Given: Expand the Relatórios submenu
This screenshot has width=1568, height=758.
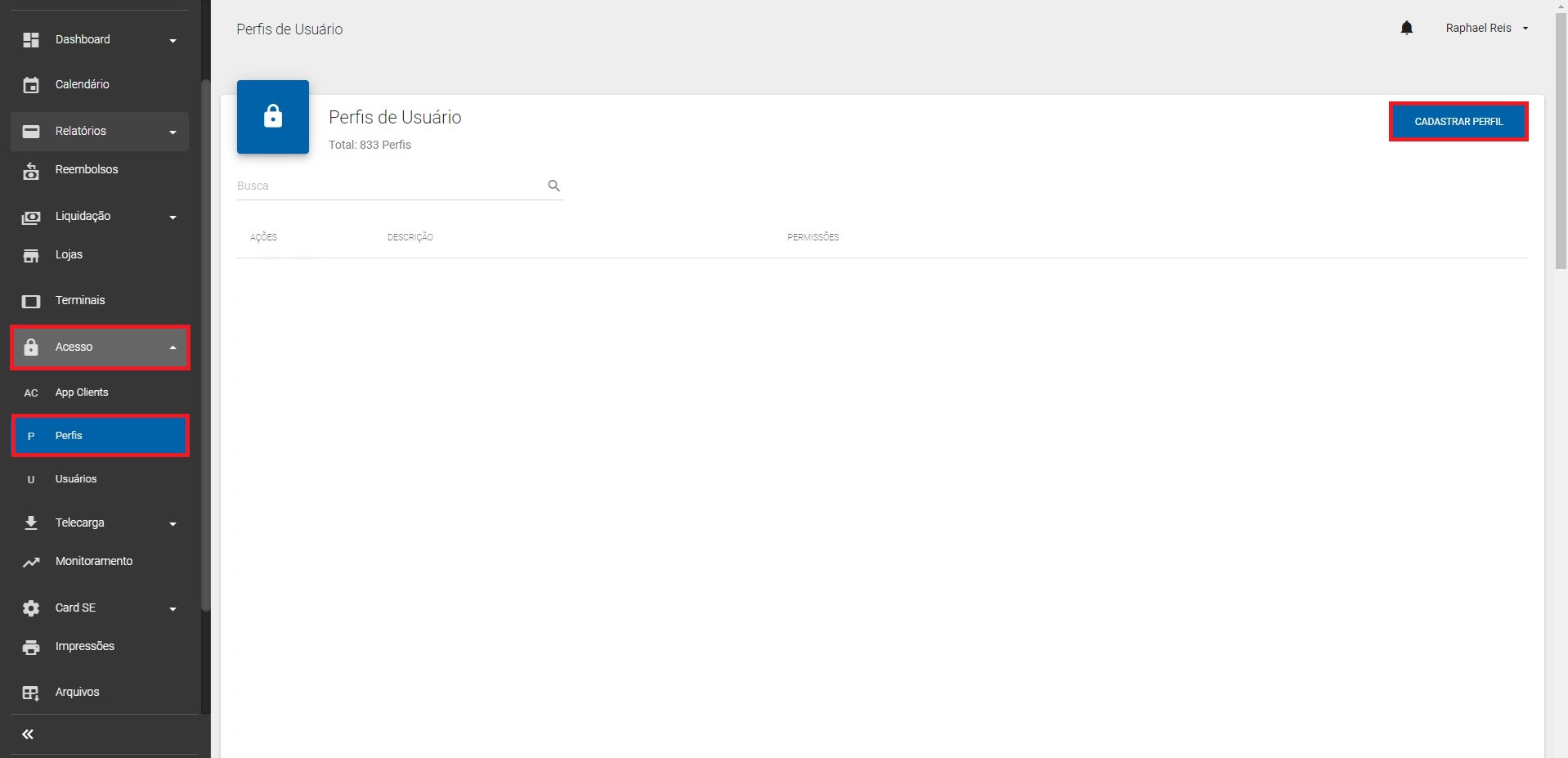Looking at the screenshot, I should tap(172, 132).
